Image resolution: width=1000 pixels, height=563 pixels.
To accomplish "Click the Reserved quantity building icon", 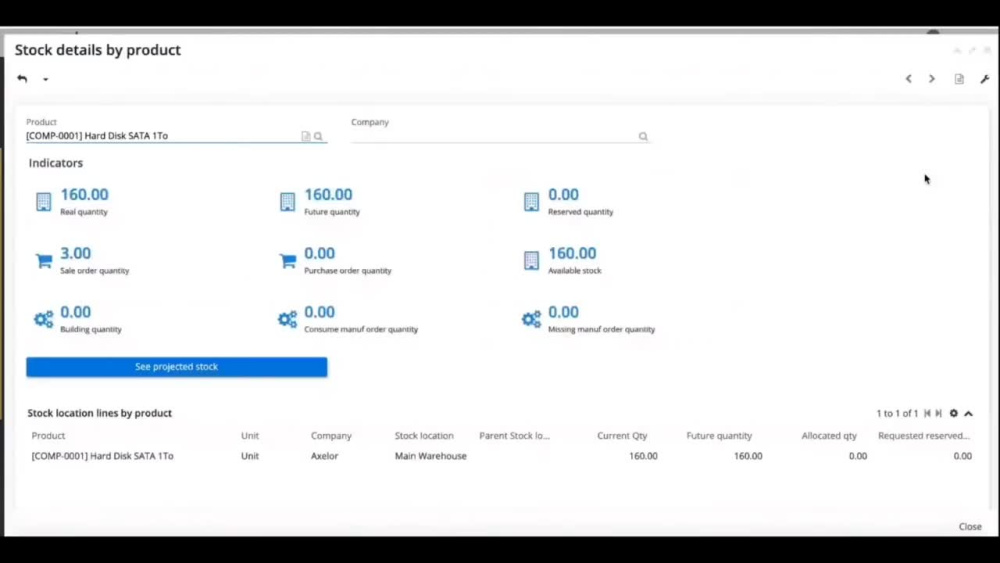I will (x=531, y=201).
